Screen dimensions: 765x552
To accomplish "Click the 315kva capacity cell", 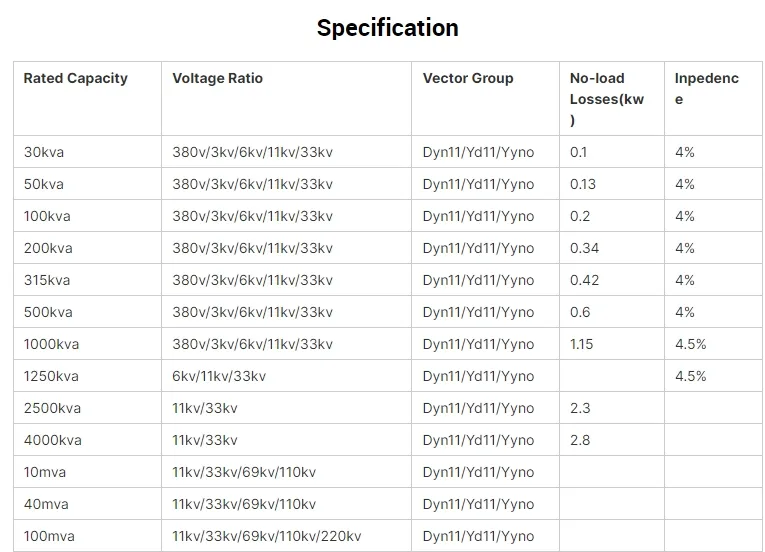I will 48,280.
